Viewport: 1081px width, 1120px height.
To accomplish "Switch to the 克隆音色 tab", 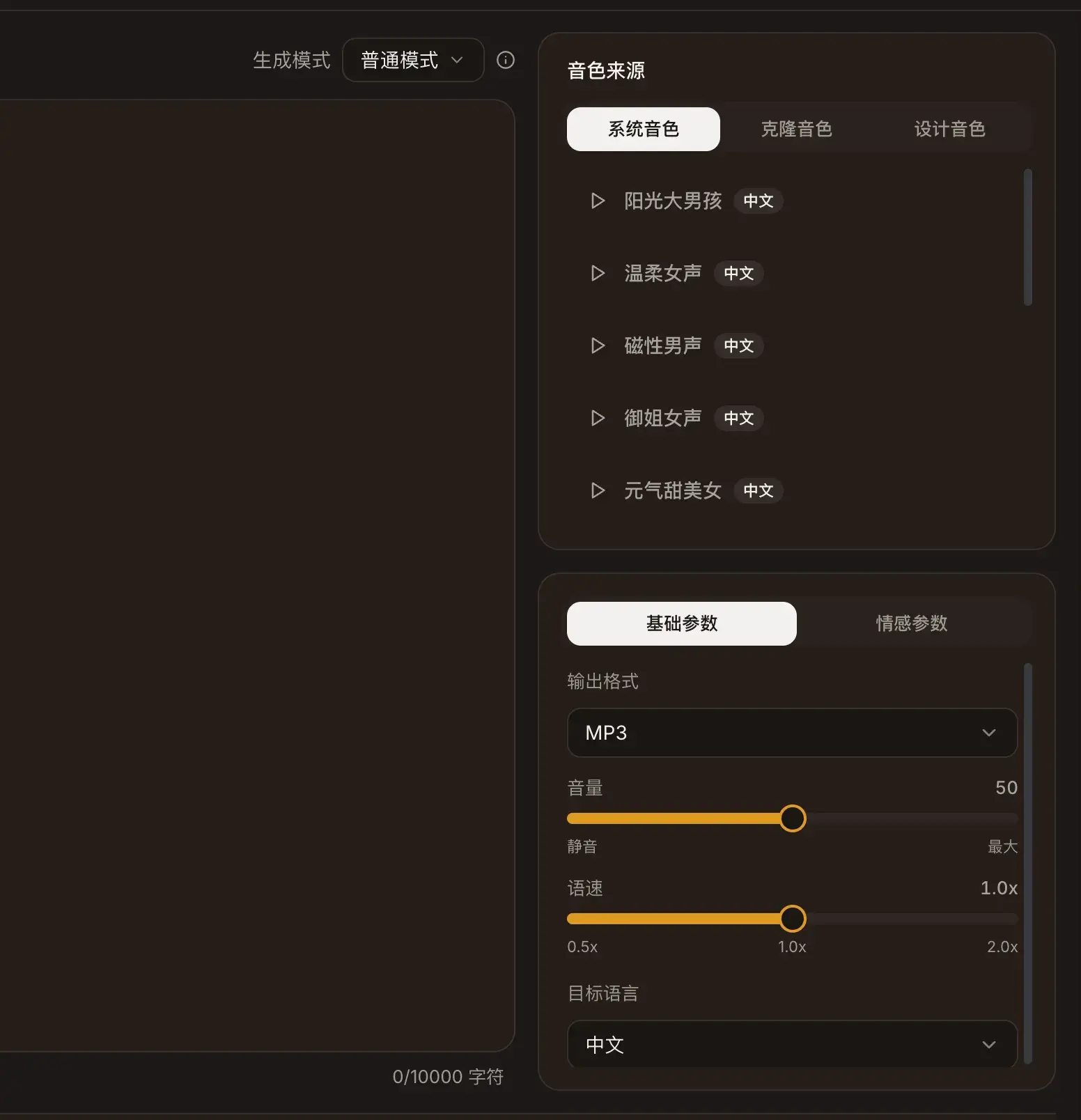I will [x=796, y=130].
